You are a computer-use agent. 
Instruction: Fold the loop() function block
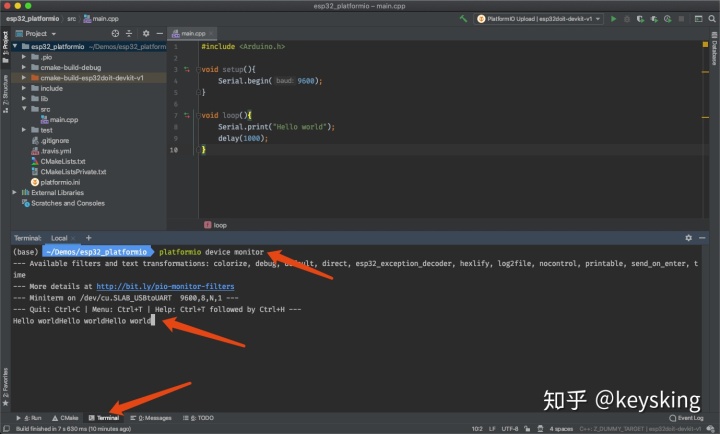pos(198,115)
